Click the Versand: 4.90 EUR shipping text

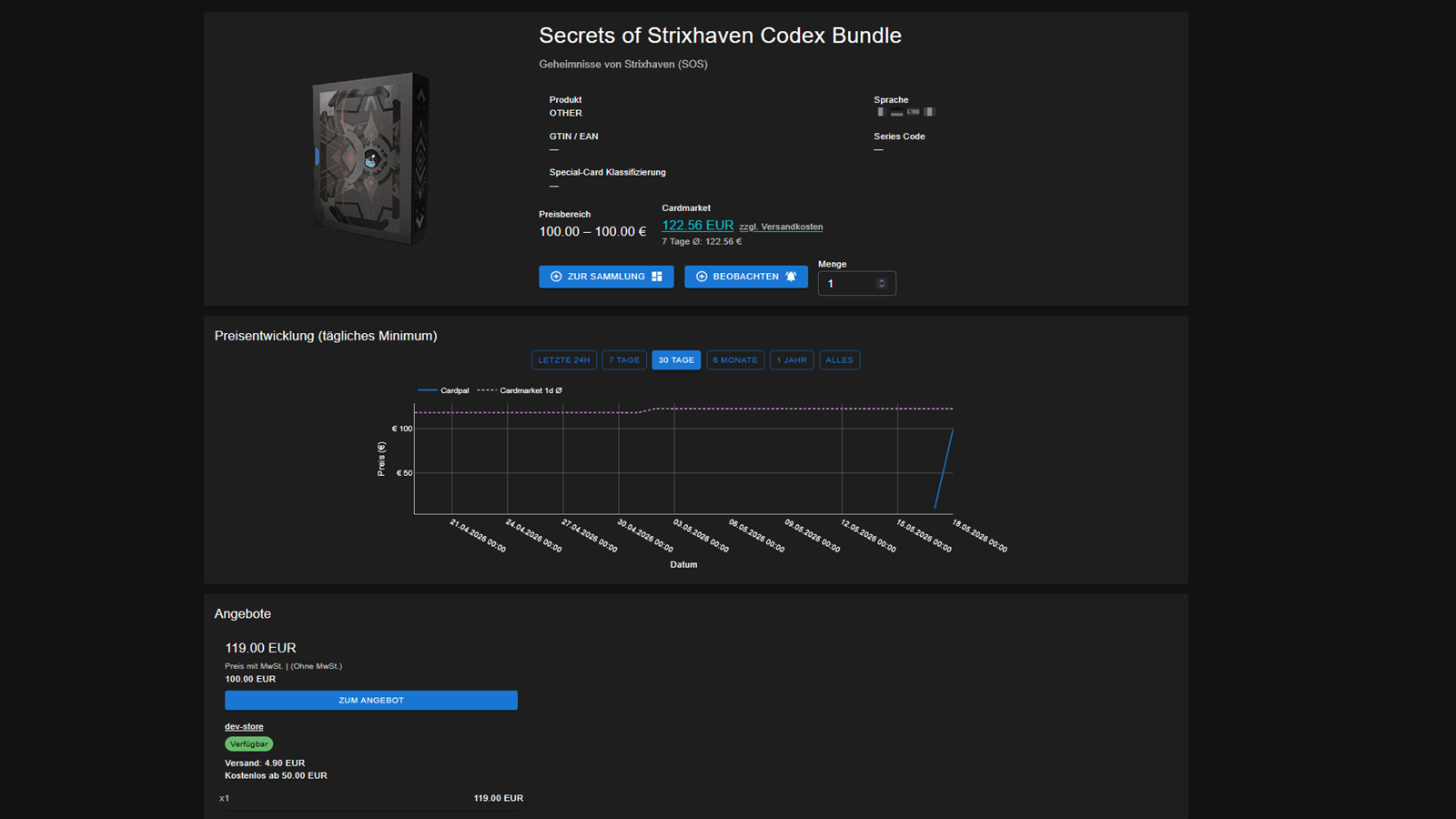[x=265, y=763]
